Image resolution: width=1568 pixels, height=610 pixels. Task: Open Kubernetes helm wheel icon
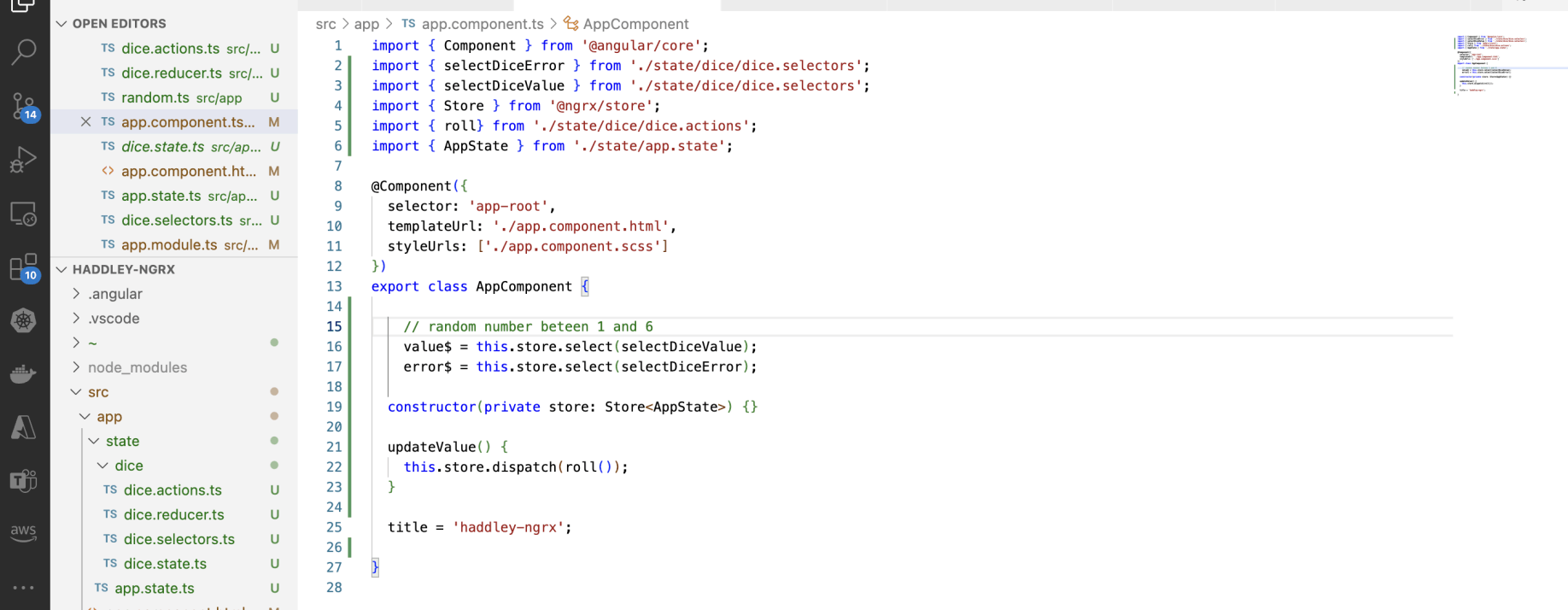(23, 320)
